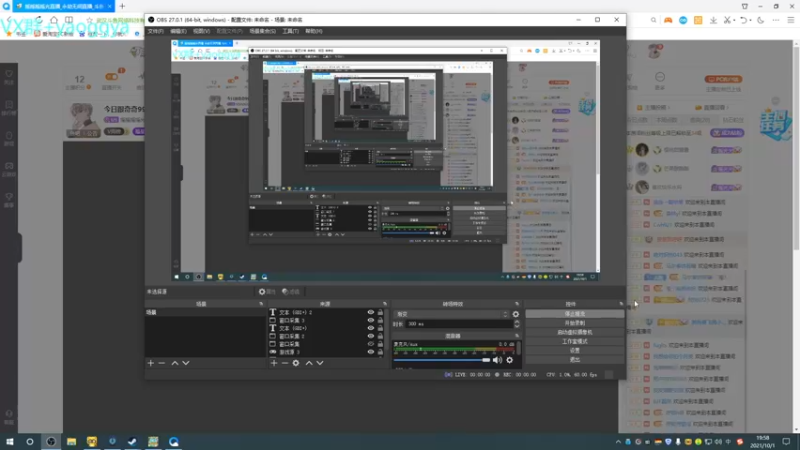Remove the selected scene with minus icon

click(162, 363)
